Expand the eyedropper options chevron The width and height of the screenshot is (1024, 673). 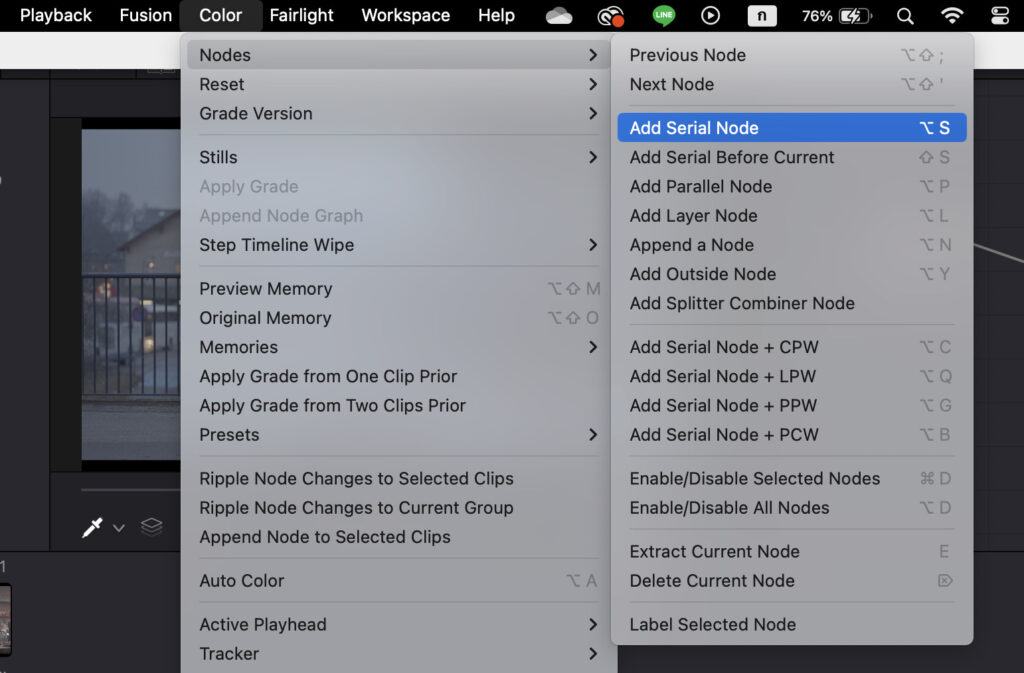pos(118,528)
